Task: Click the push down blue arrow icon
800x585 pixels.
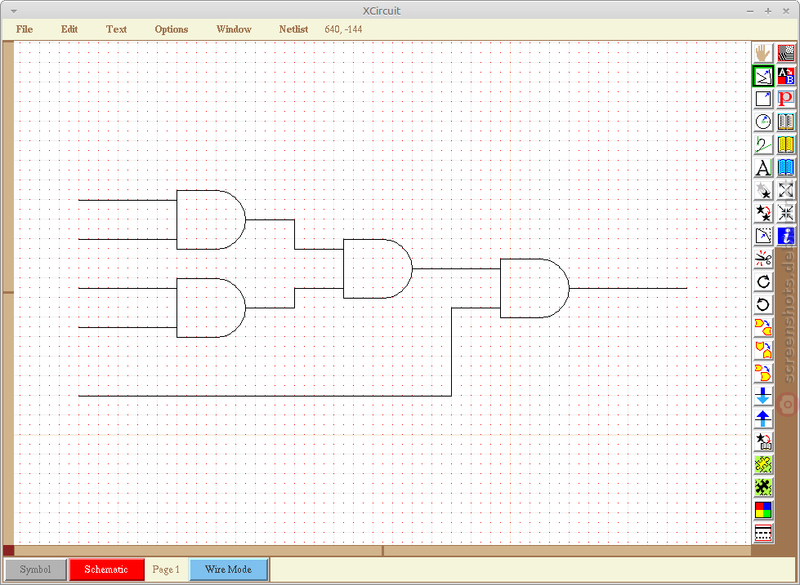Action: (x=763, y=396)
